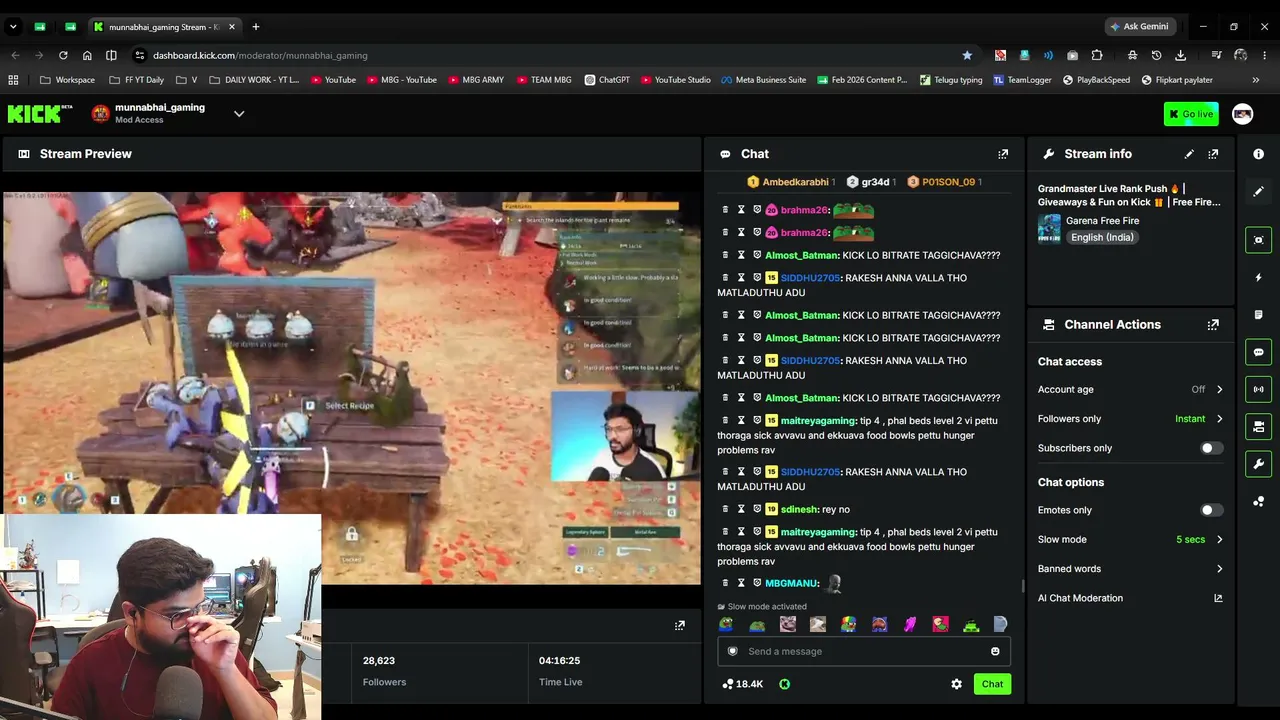Open the user profile avatar menu
This screenshot has height=720, width=1280.
(1242, 114)
